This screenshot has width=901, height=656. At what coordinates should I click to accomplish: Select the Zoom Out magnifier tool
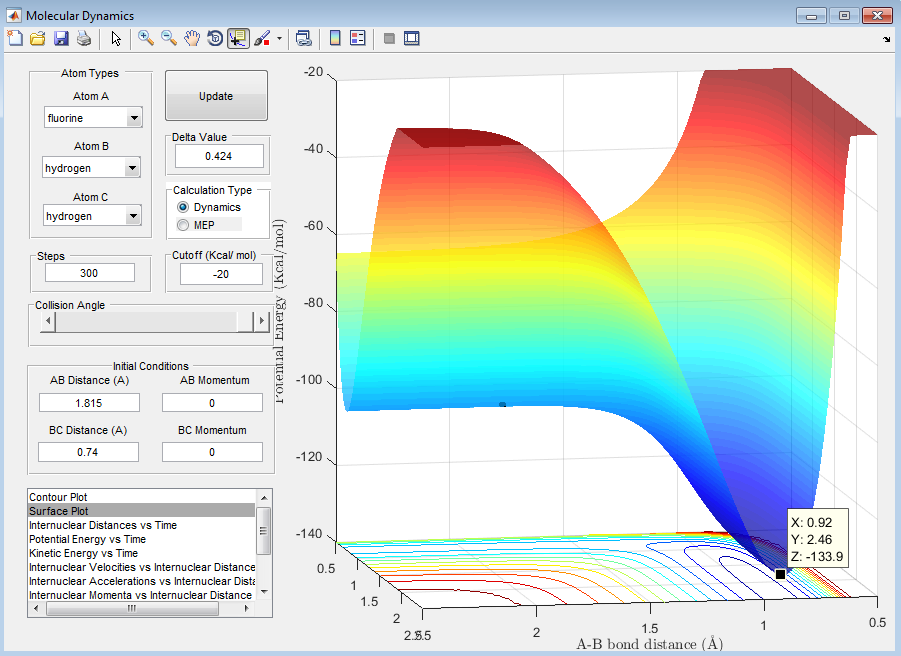pyautogui.click(x=169, y=39)
